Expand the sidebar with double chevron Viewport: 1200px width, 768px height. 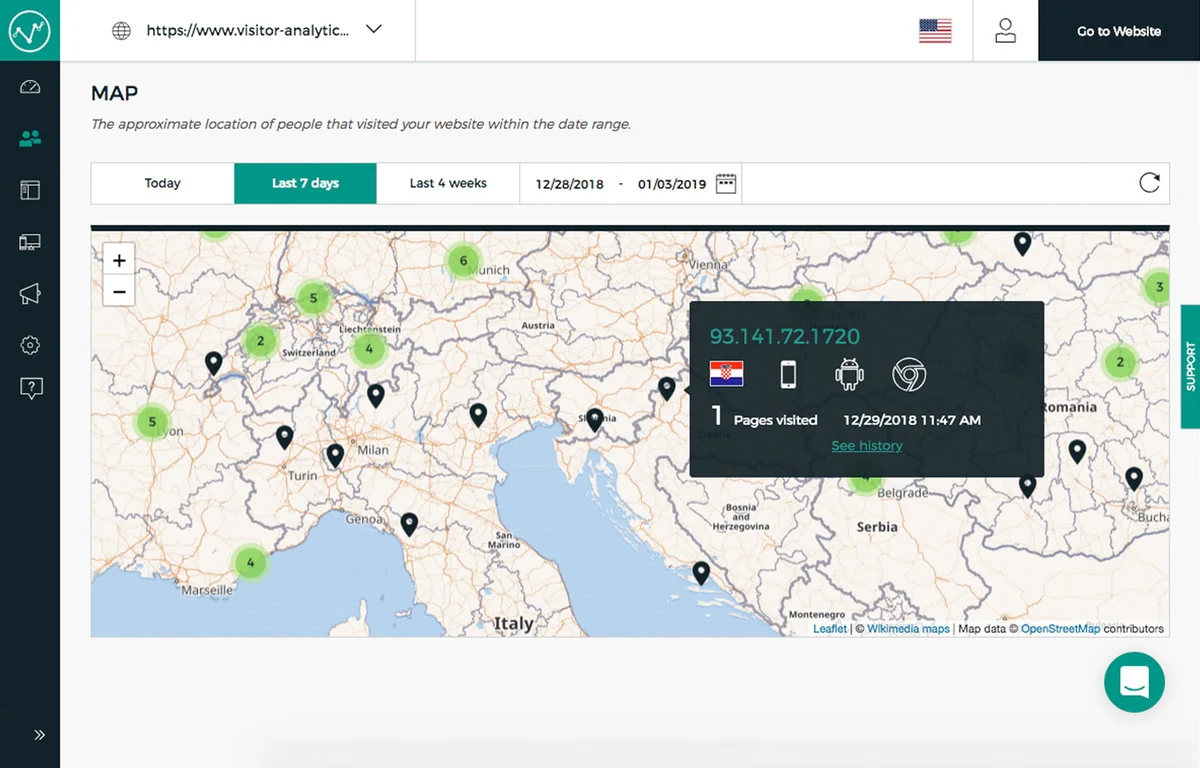(39, 735)
